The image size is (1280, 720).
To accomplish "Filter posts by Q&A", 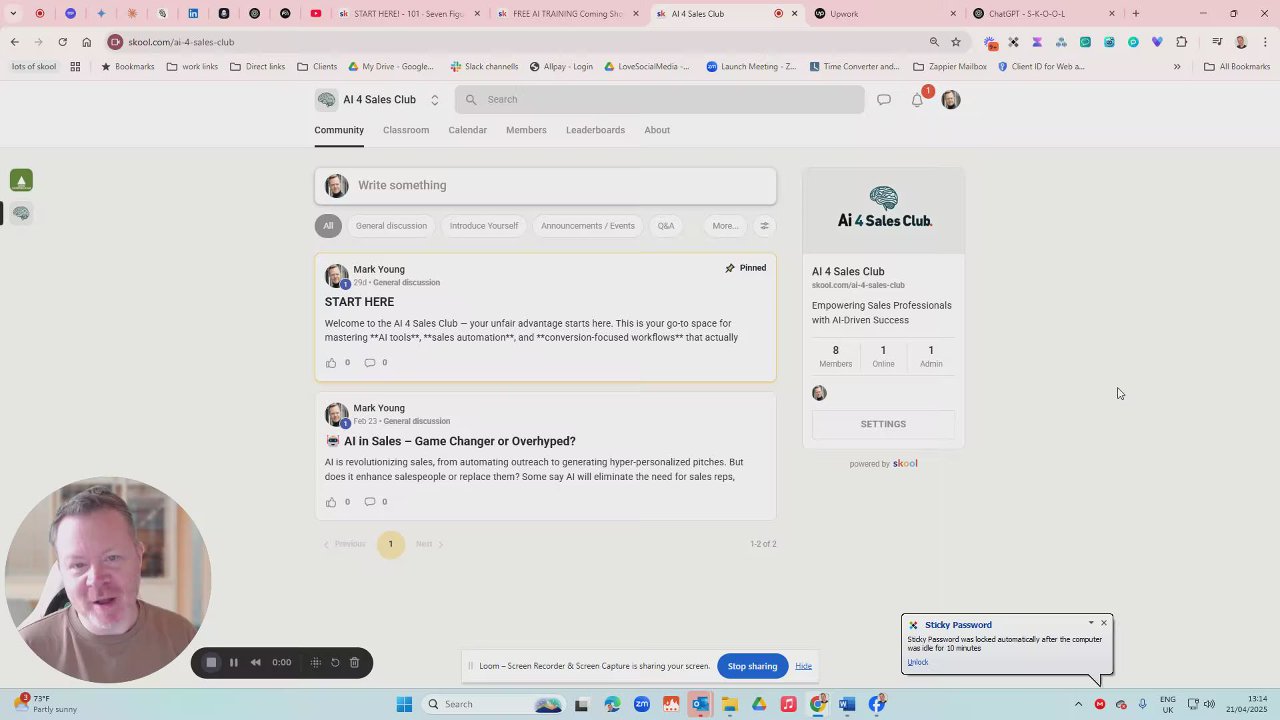I will pyautogui.click(x=666, y=226).
